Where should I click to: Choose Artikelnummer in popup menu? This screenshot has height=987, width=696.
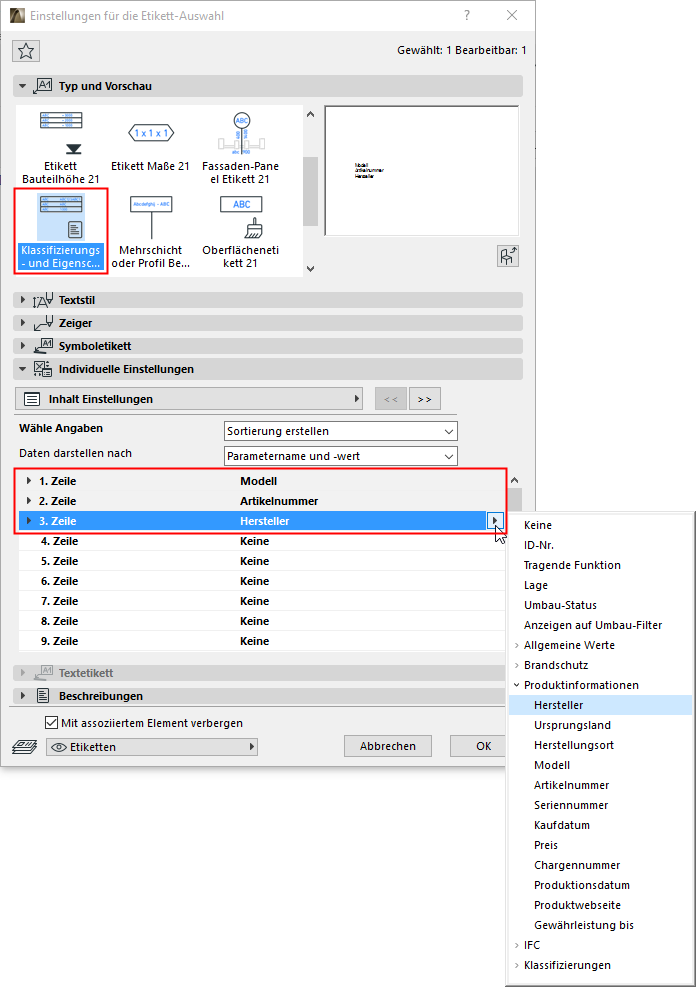coord(600,785)
